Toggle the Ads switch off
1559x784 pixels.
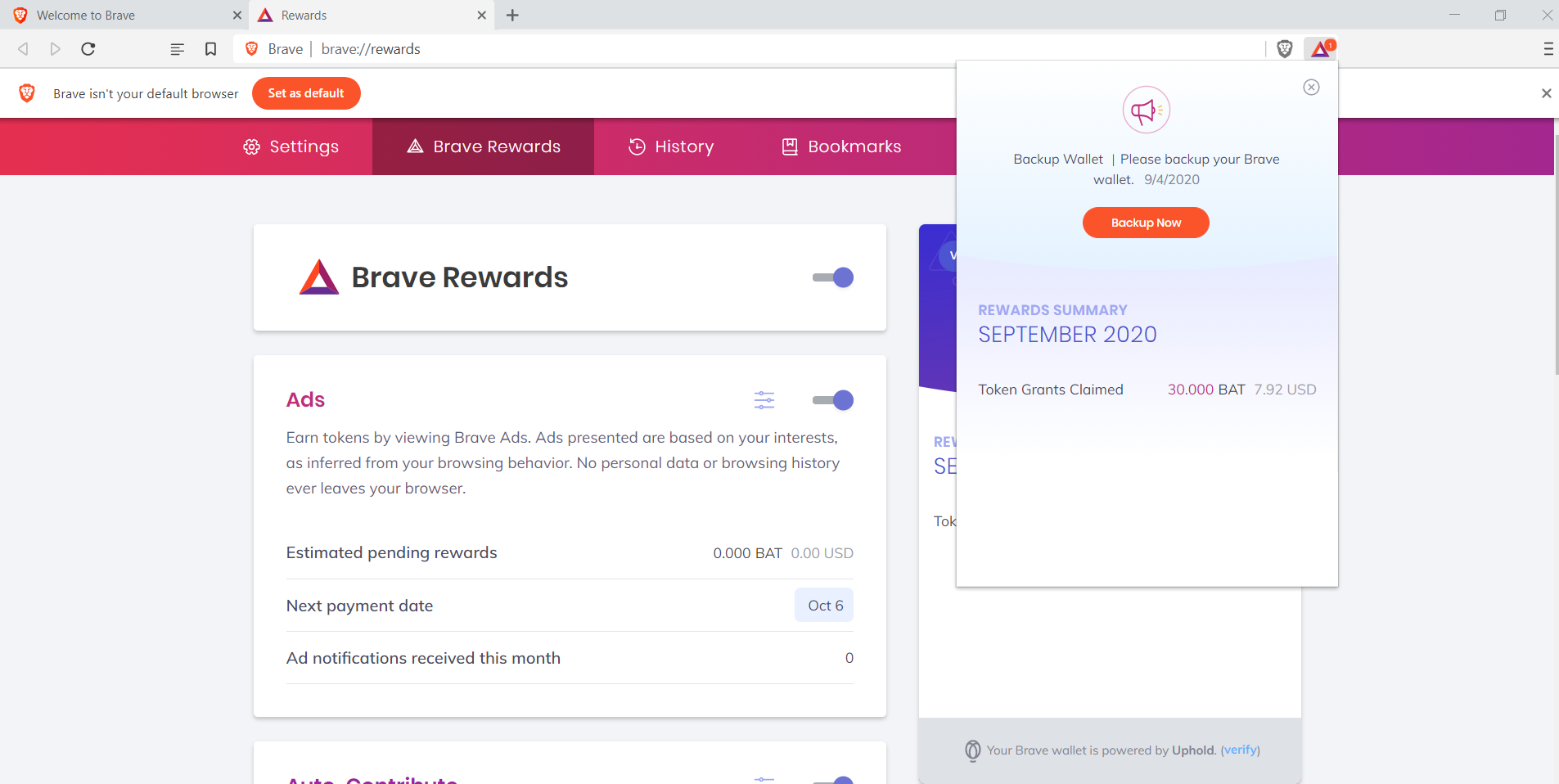click(833, 400)
